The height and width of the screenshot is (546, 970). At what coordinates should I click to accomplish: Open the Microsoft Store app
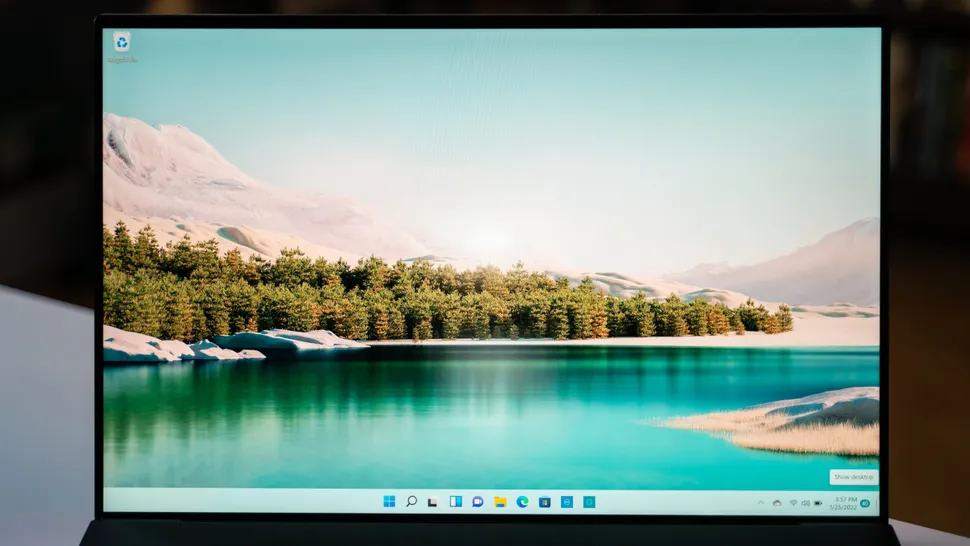coord(544,501)
